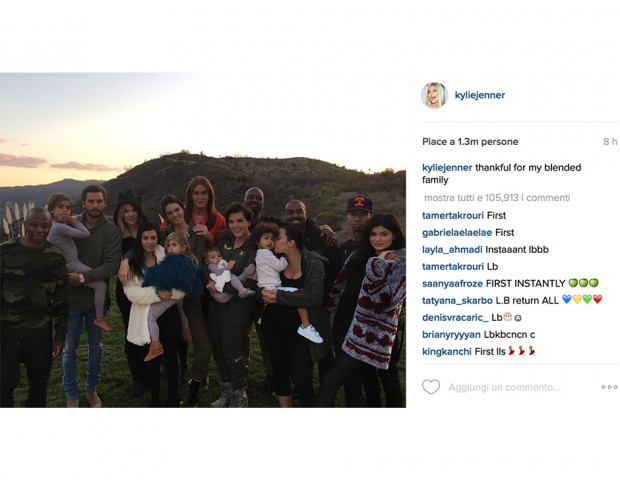The height and width of the screenshot is (481, 620).
Task: Open the first tamertakrouri commenter profile
Action: [453, 216]
